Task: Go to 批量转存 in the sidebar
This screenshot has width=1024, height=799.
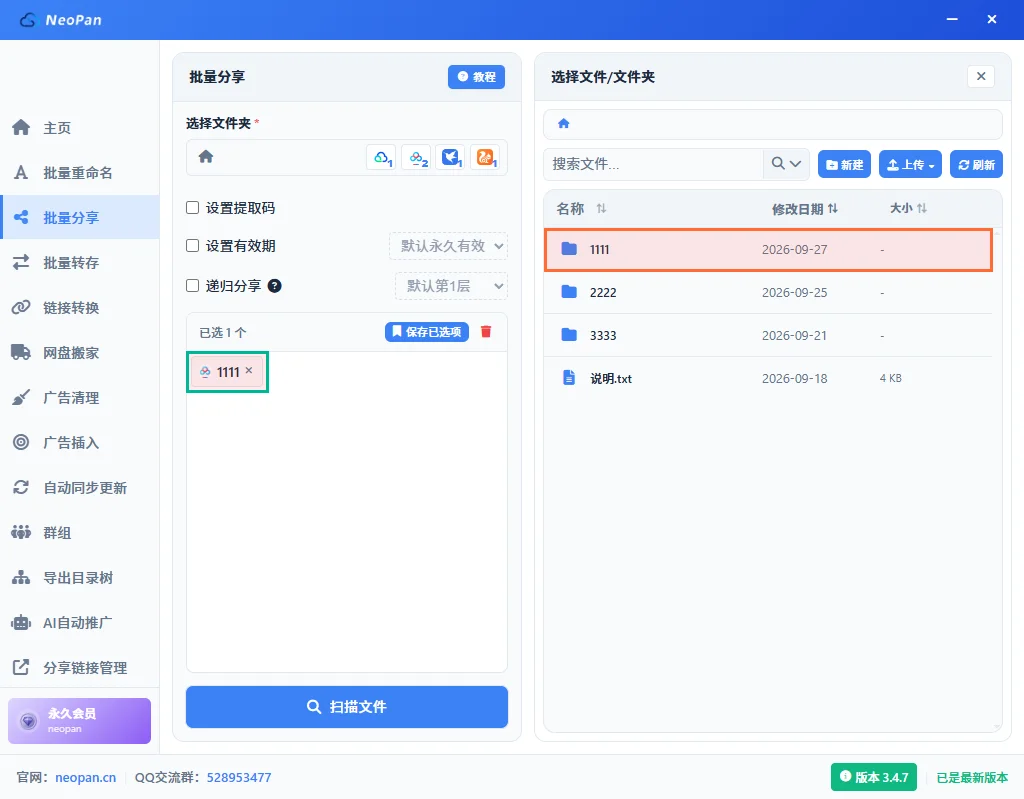Action: (x=80, y=263)
